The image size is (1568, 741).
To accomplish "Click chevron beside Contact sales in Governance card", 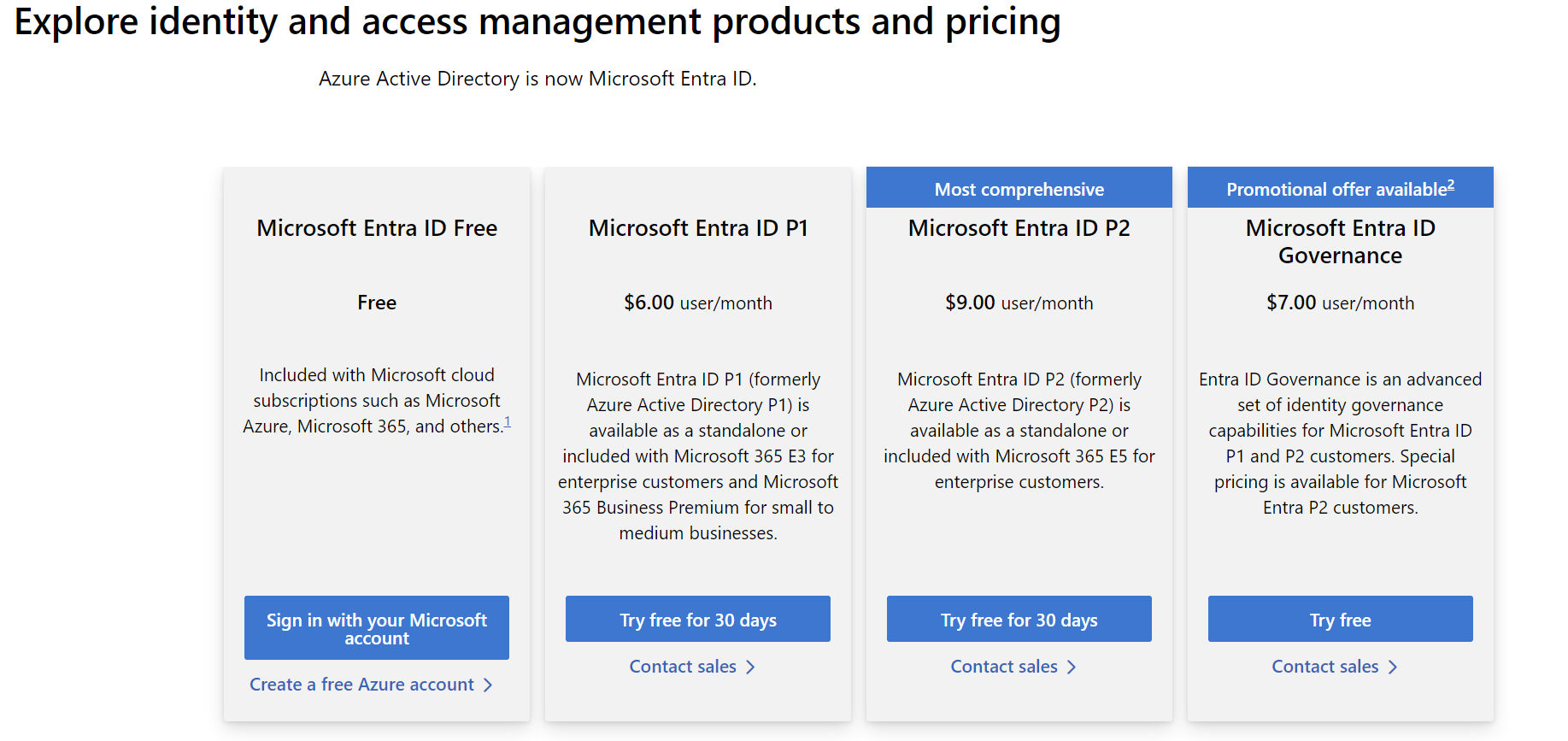I will pos(1393,667).
